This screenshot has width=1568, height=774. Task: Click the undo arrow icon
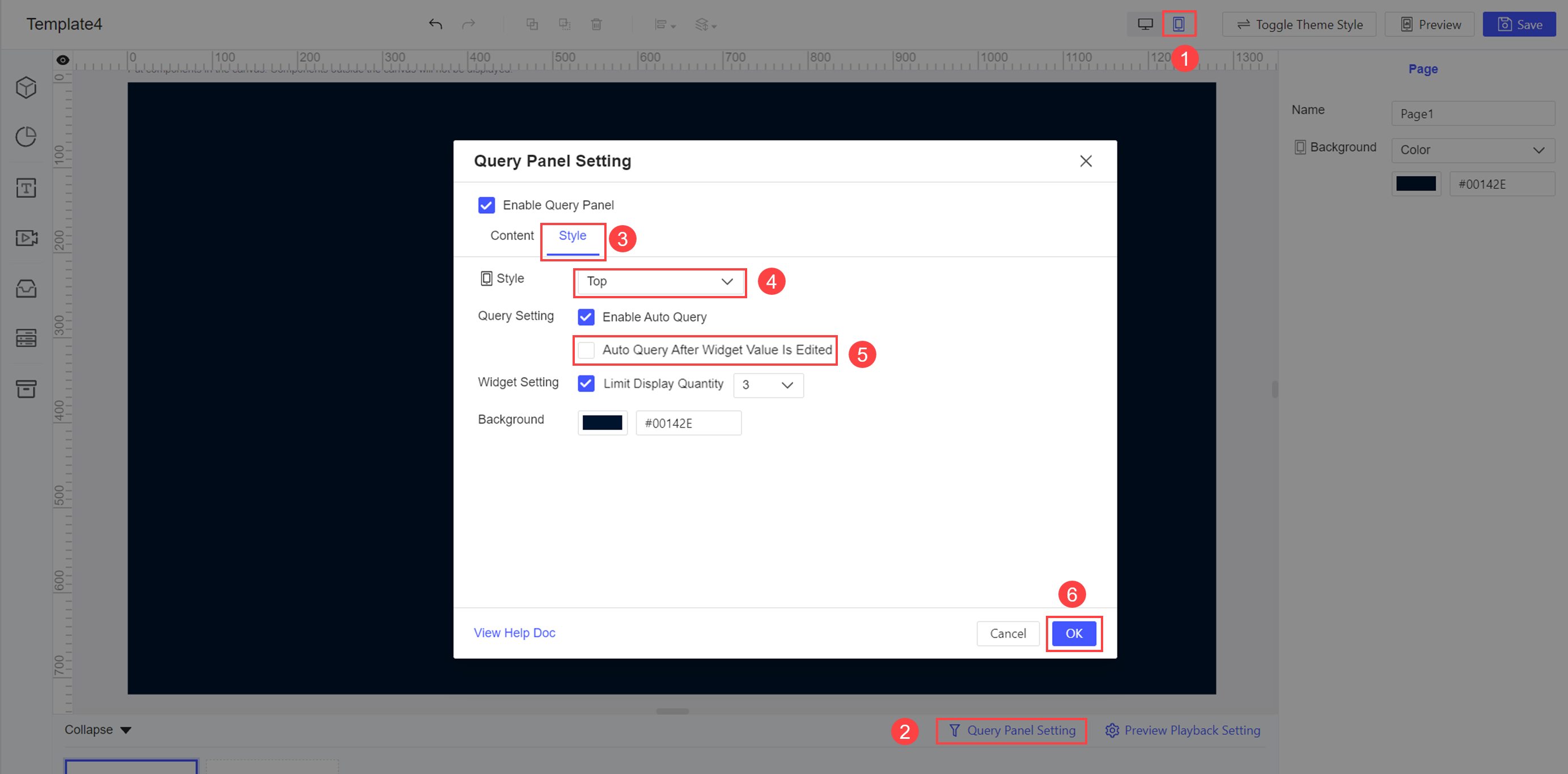[435, 24]
